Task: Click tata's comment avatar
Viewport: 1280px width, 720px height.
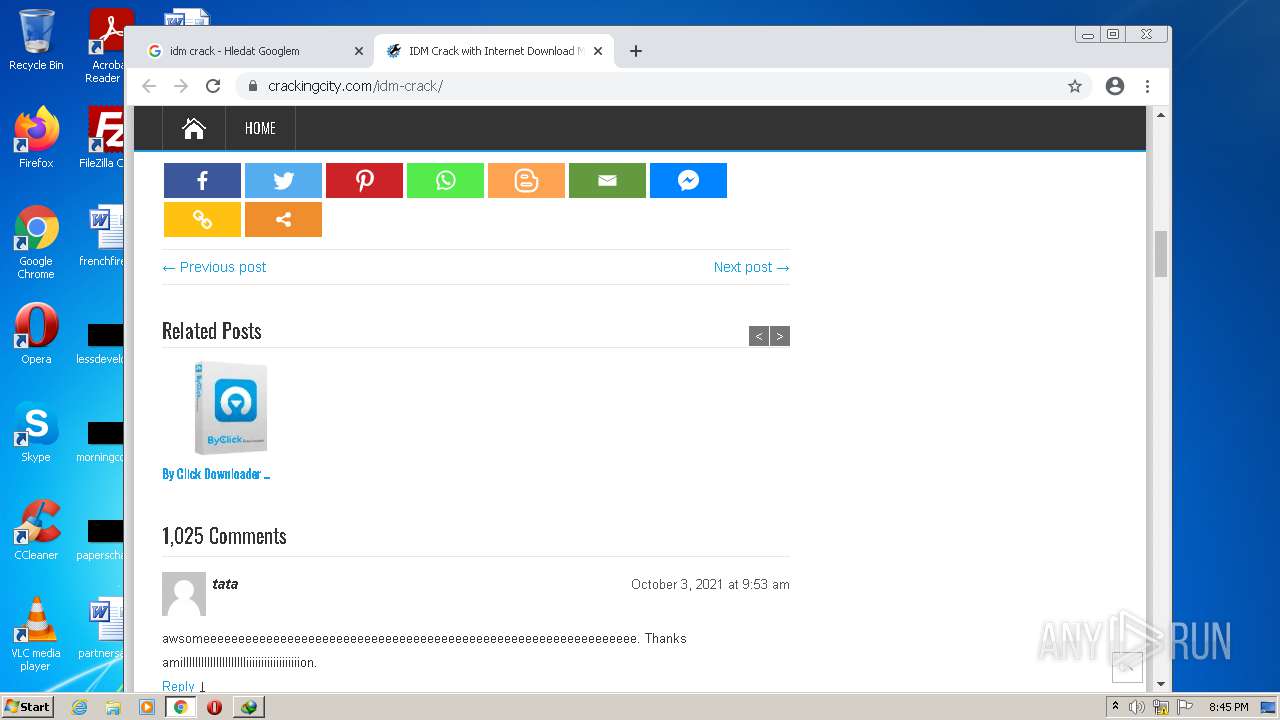Action: [184, 594]
